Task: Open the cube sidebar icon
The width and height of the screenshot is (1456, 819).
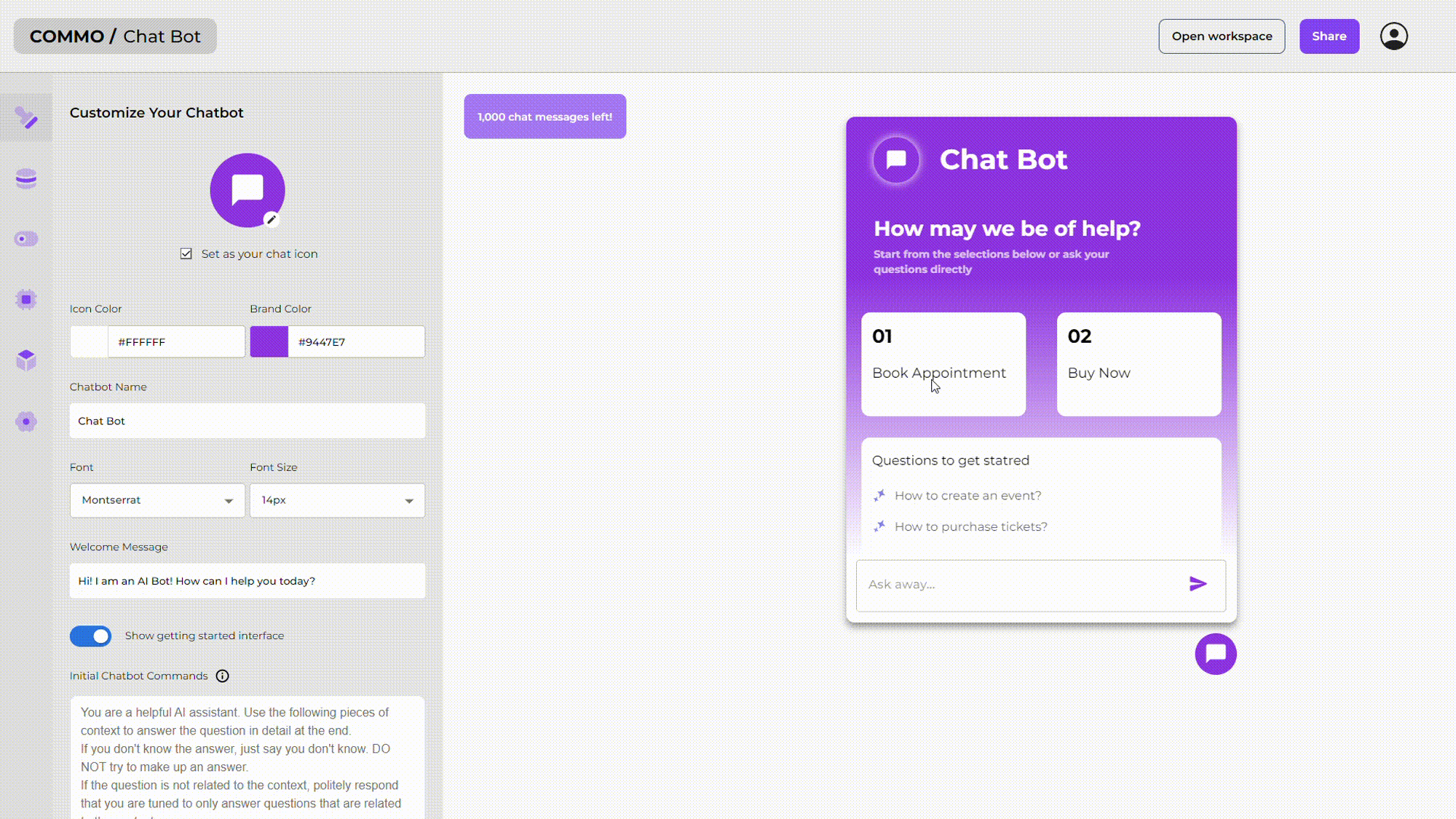Action: (26, 360)
